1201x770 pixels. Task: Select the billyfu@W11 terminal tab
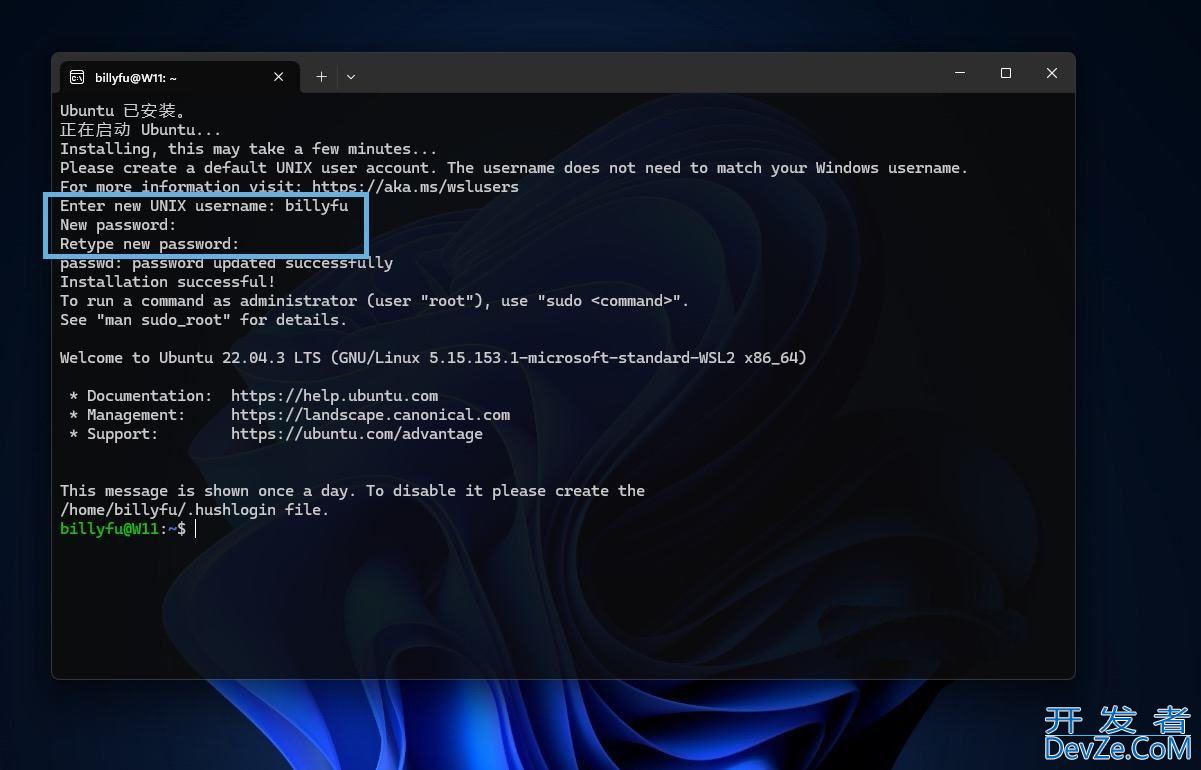[180, 76]
